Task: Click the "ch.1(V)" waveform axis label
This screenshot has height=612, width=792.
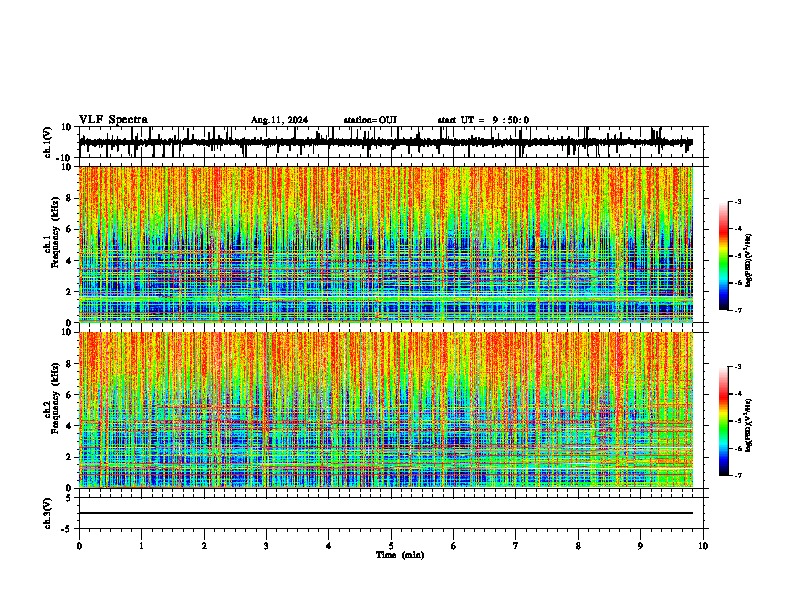Action: click(x=48, y=142)
